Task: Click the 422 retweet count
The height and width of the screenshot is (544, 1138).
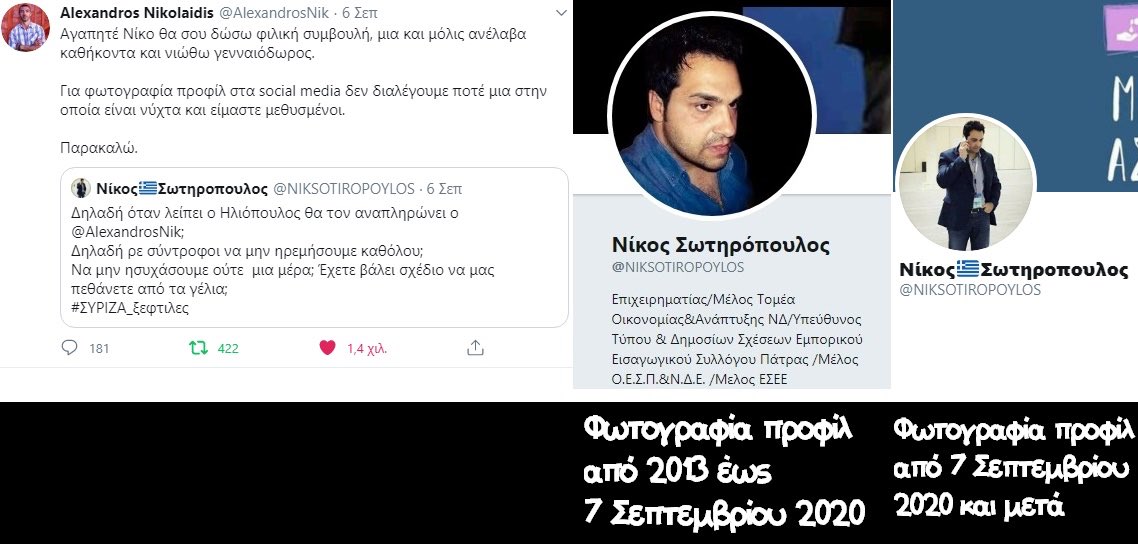Action: [x=228, y=349]
